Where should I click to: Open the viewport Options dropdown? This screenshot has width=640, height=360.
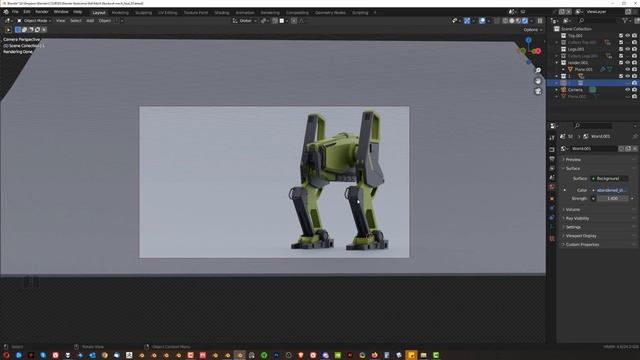[532, 30]
